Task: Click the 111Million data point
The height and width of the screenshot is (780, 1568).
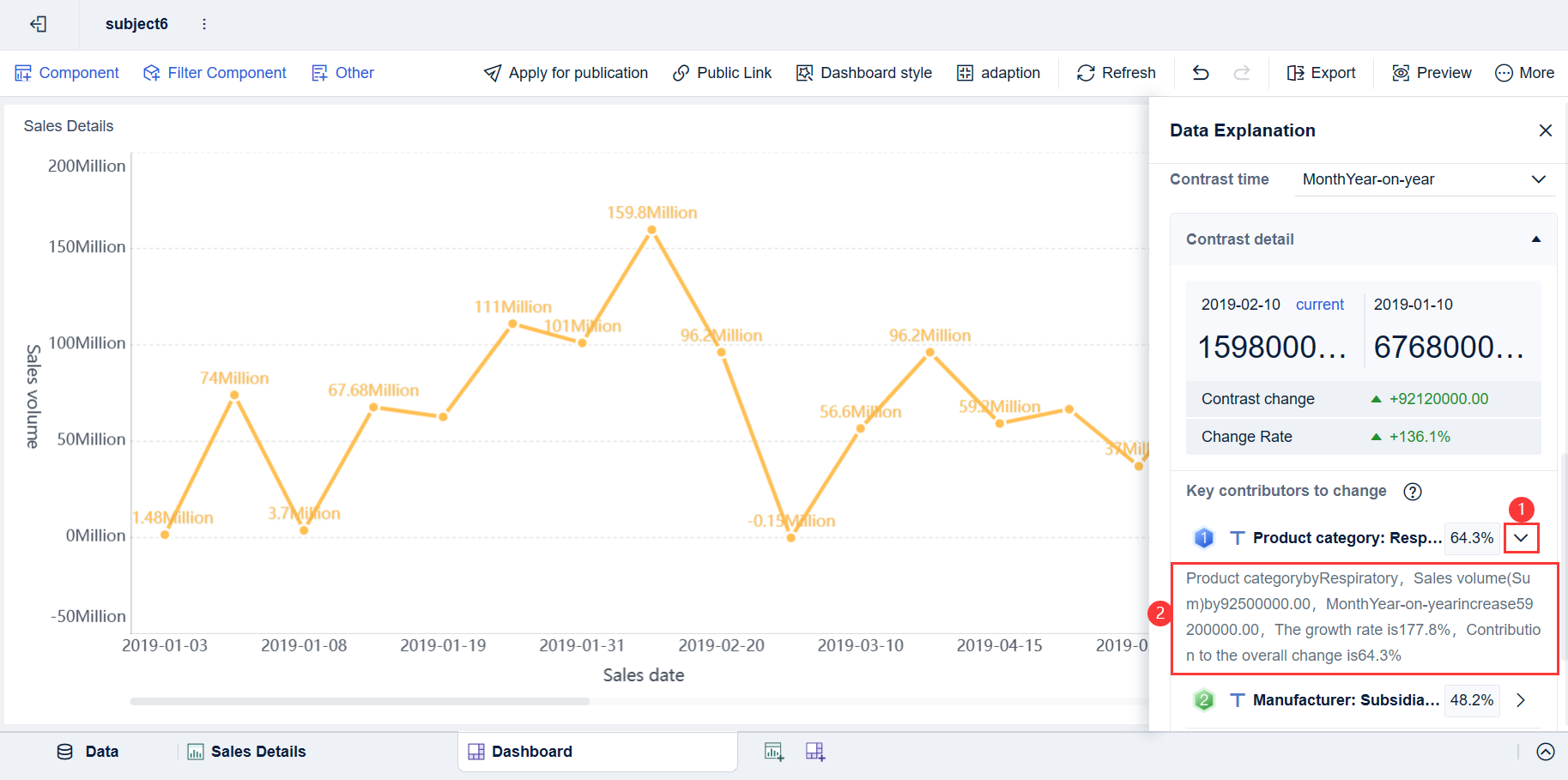Action: [x=512, y=324]
